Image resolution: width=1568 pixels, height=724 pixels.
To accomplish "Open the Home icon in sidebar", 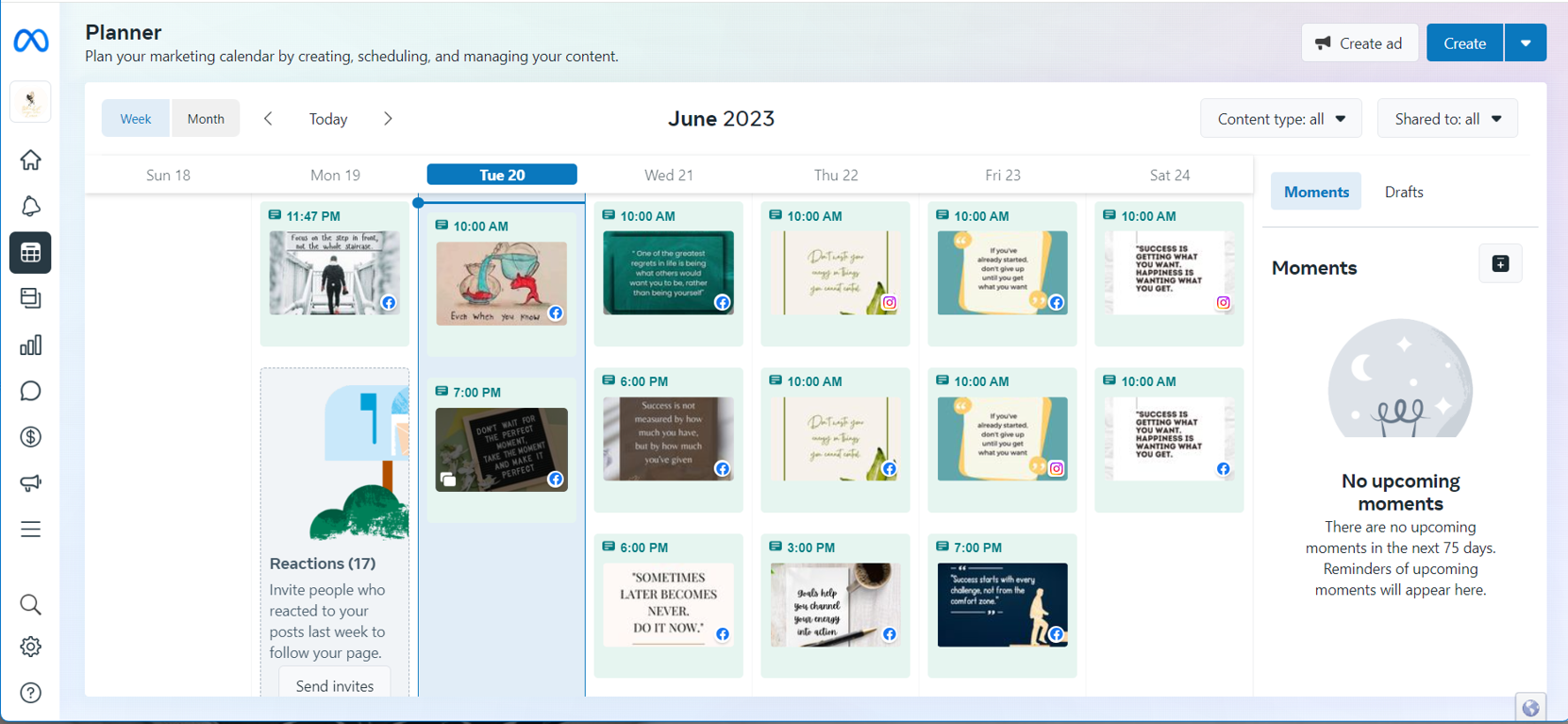I will click(30, 160).
